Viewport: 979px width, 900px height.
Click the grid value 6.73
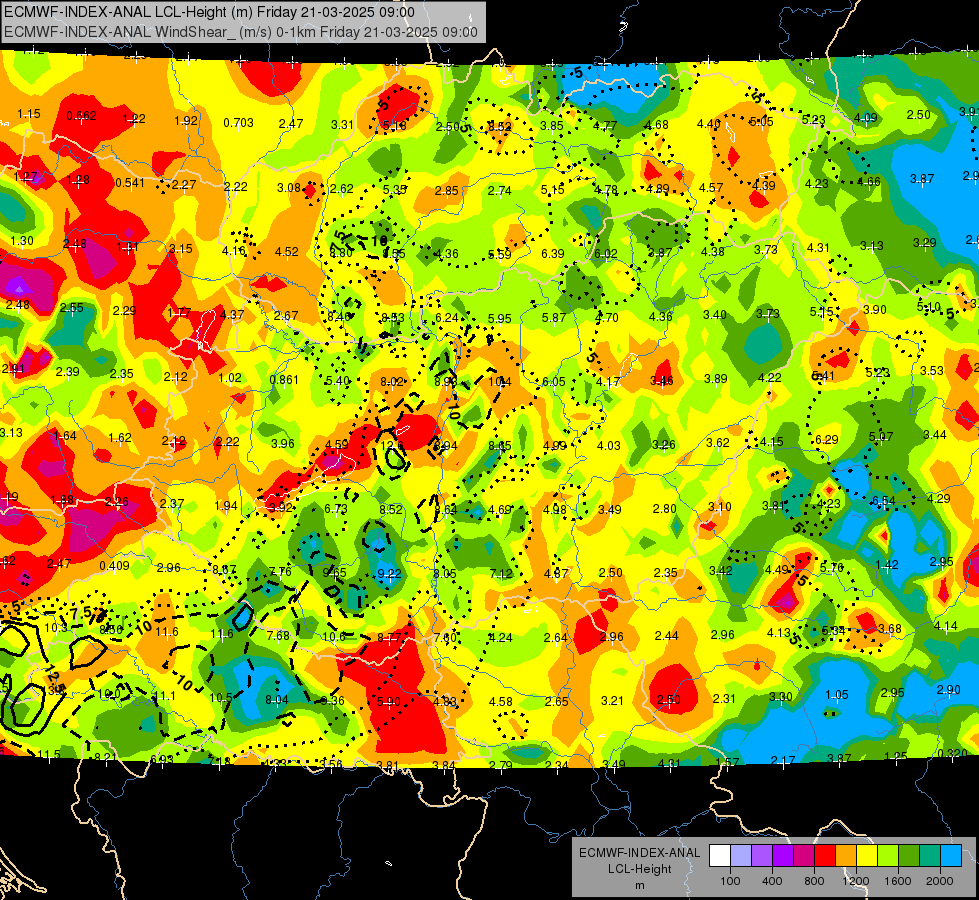click(335, 509)
